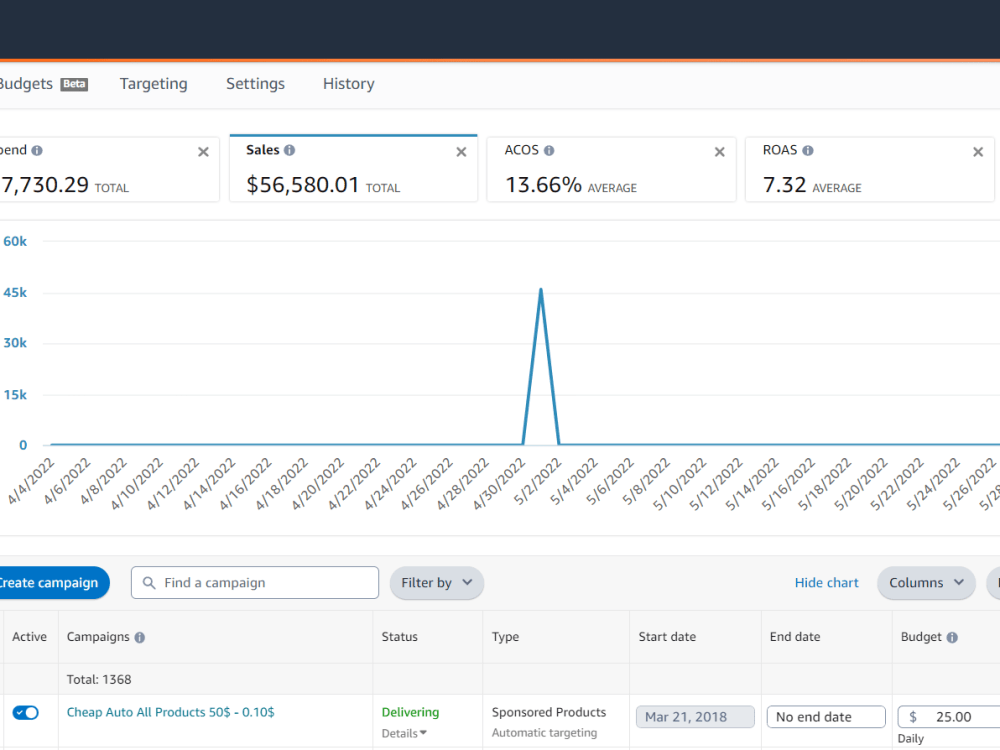
Task: Click the Campaigns column info icon
Action: coord(140,637)
